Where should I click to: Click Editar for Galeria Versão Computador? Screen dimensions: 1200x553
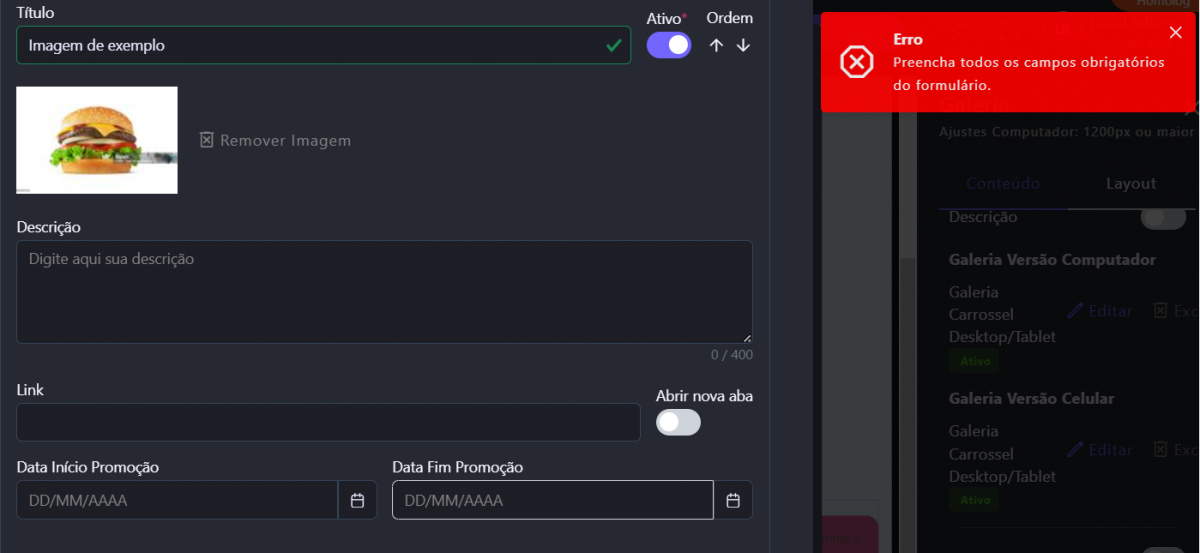tap(1110, 311)
